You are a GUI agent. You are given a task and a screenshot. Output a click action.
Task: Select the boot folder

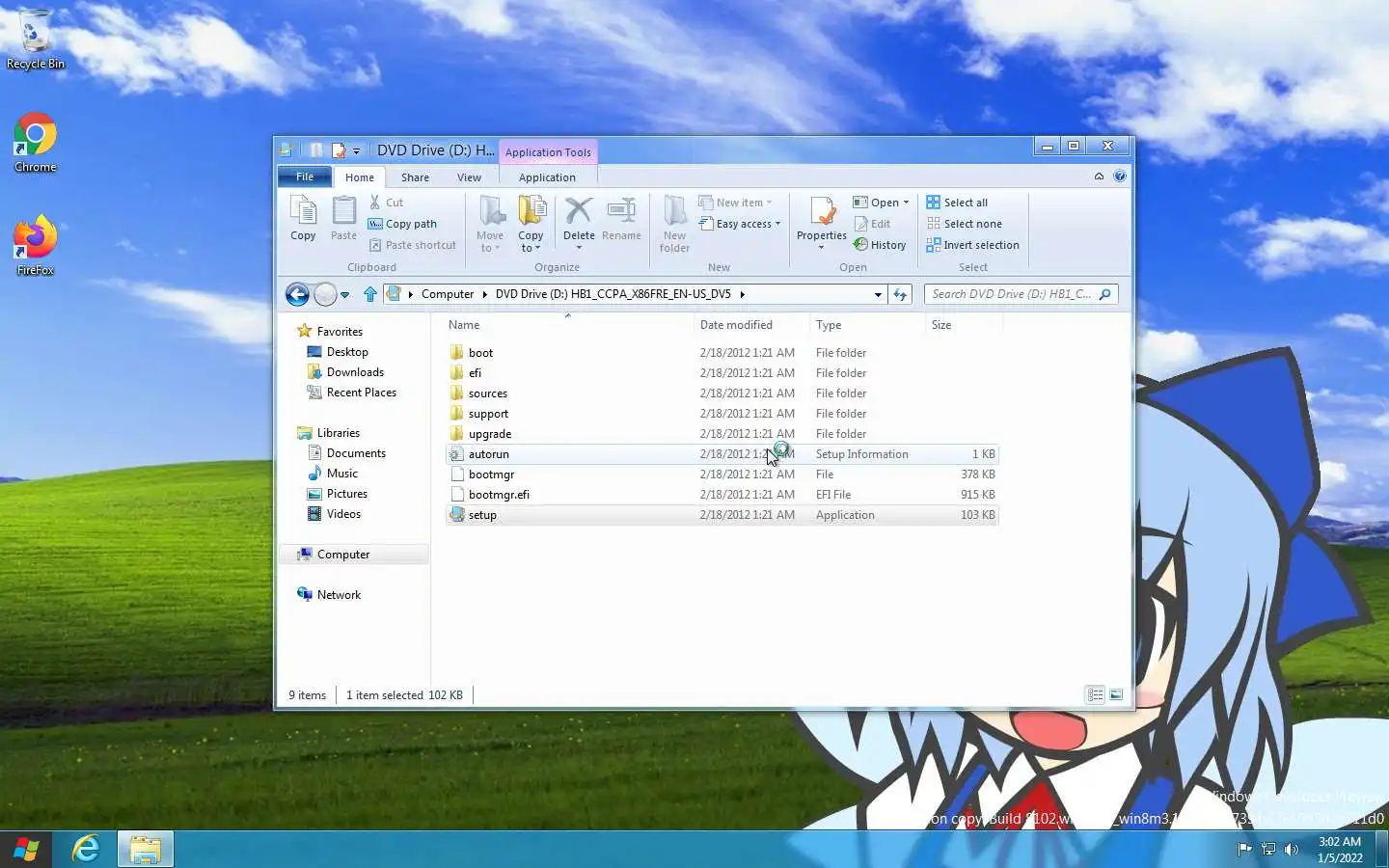point(722,353)
